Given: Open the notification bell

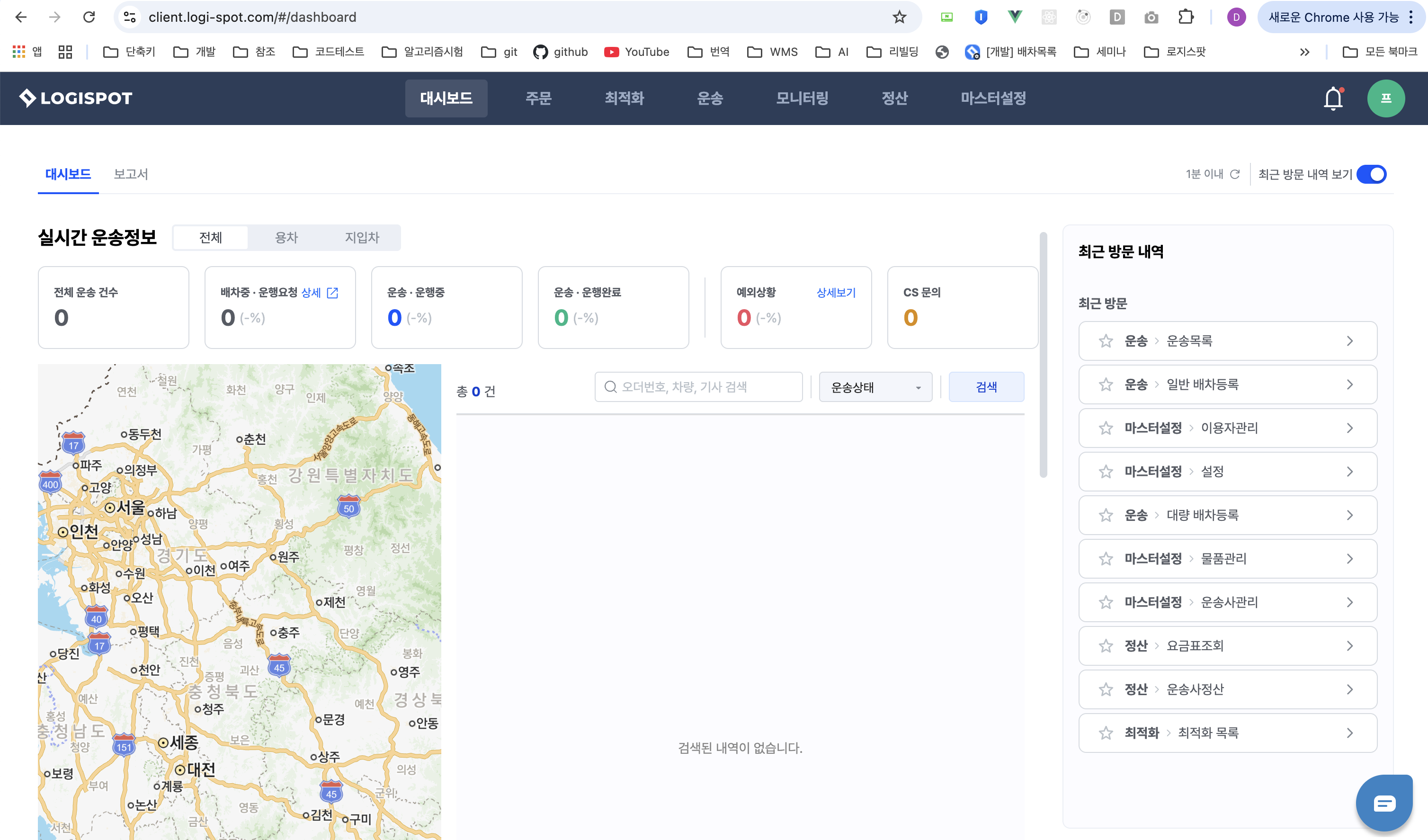Looking at the screenshot, I should click(x=1333, y=98).
